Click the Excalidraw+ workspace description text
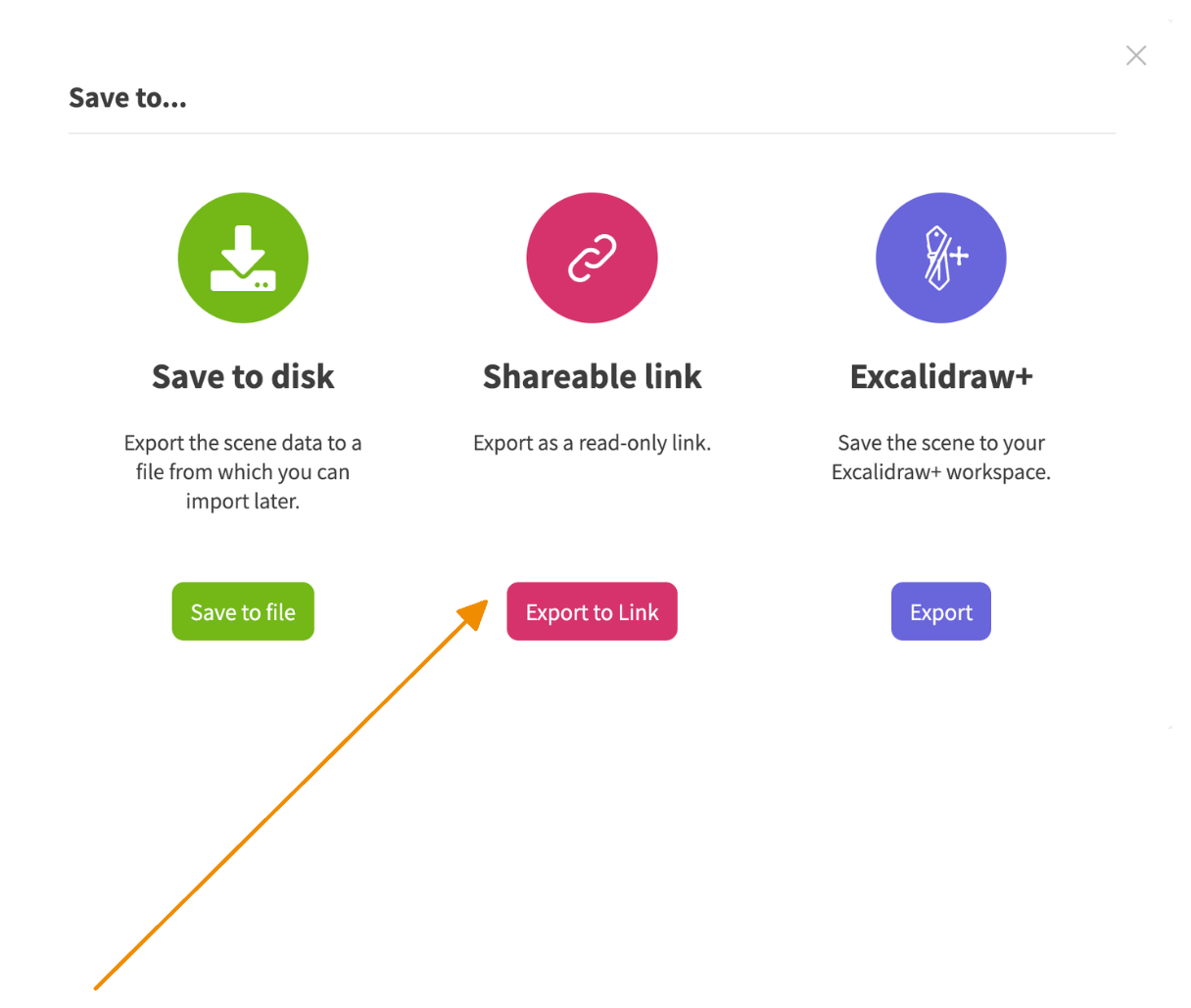This screenshot has width=1191, height=1008. (940, 456)
